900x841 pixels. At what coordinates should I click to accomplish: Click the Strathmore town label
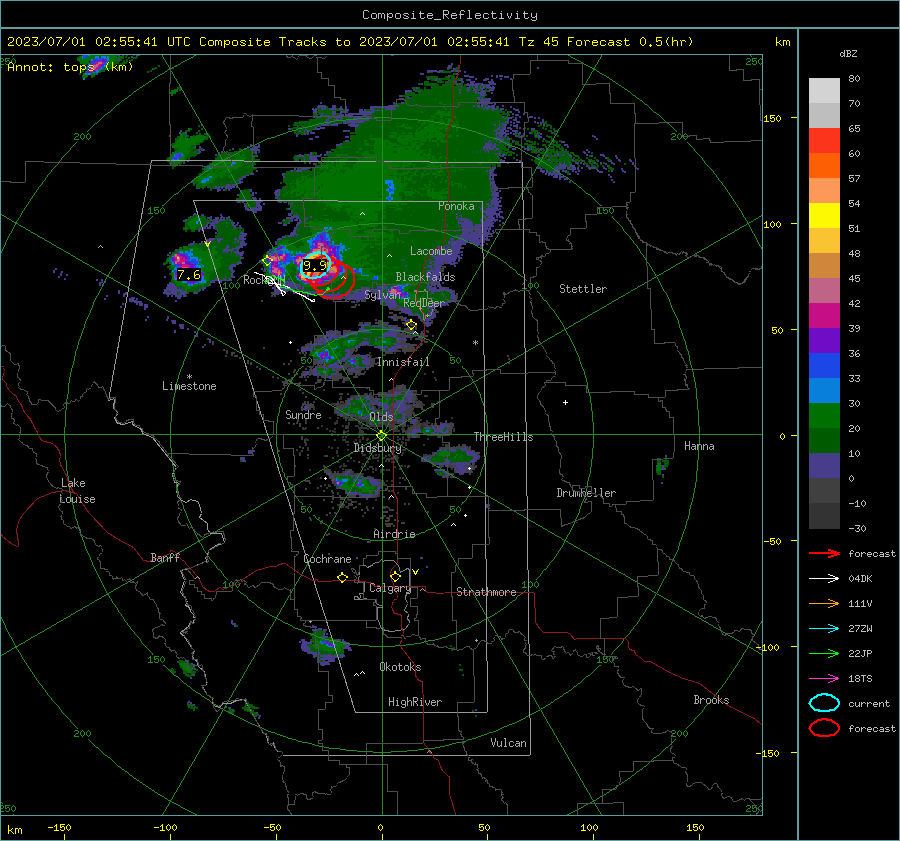coord(486,592)
